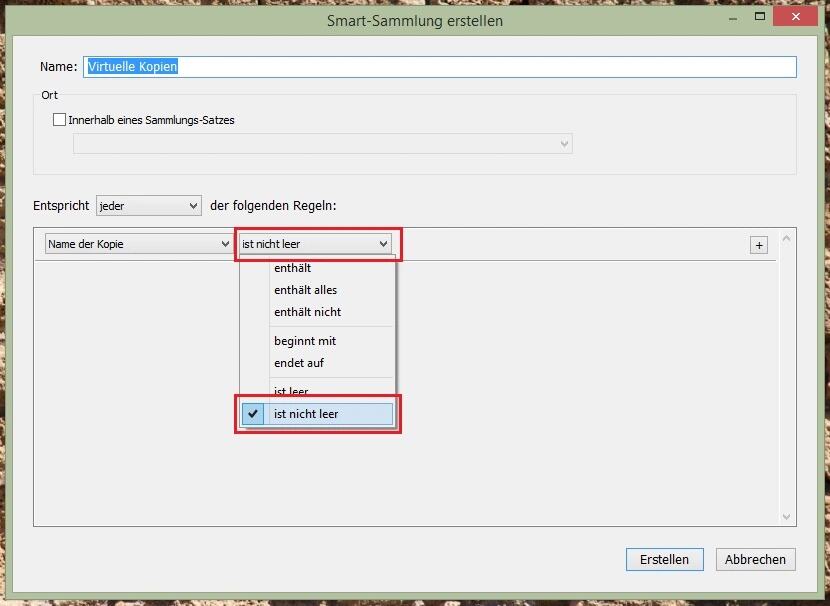Click rules list scrollbar down arrow
This screenshot has width=830, height=606.
[x=787, y=517]
